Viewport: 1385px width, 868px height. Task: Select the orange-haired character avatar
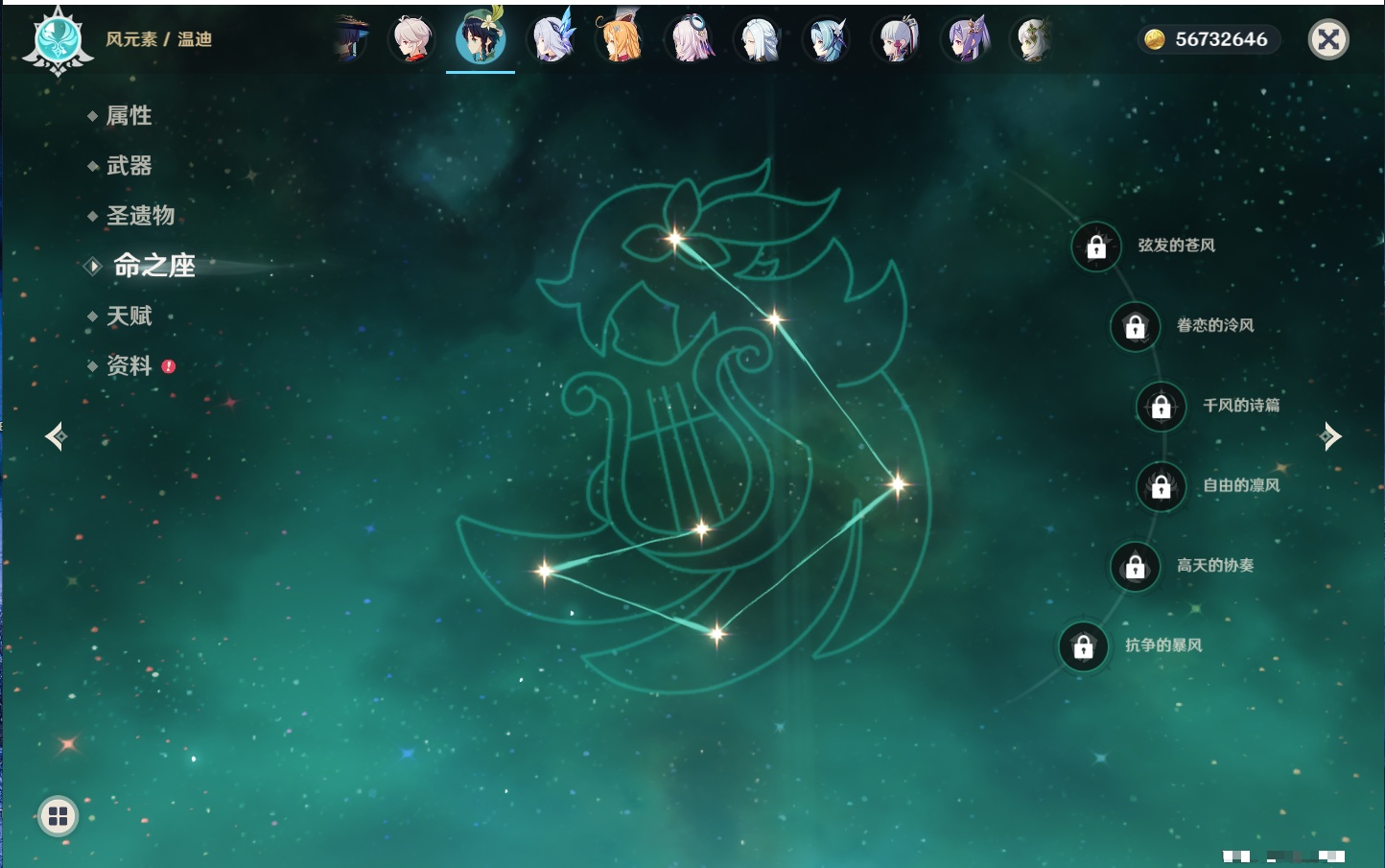click(x=620, y=38)
